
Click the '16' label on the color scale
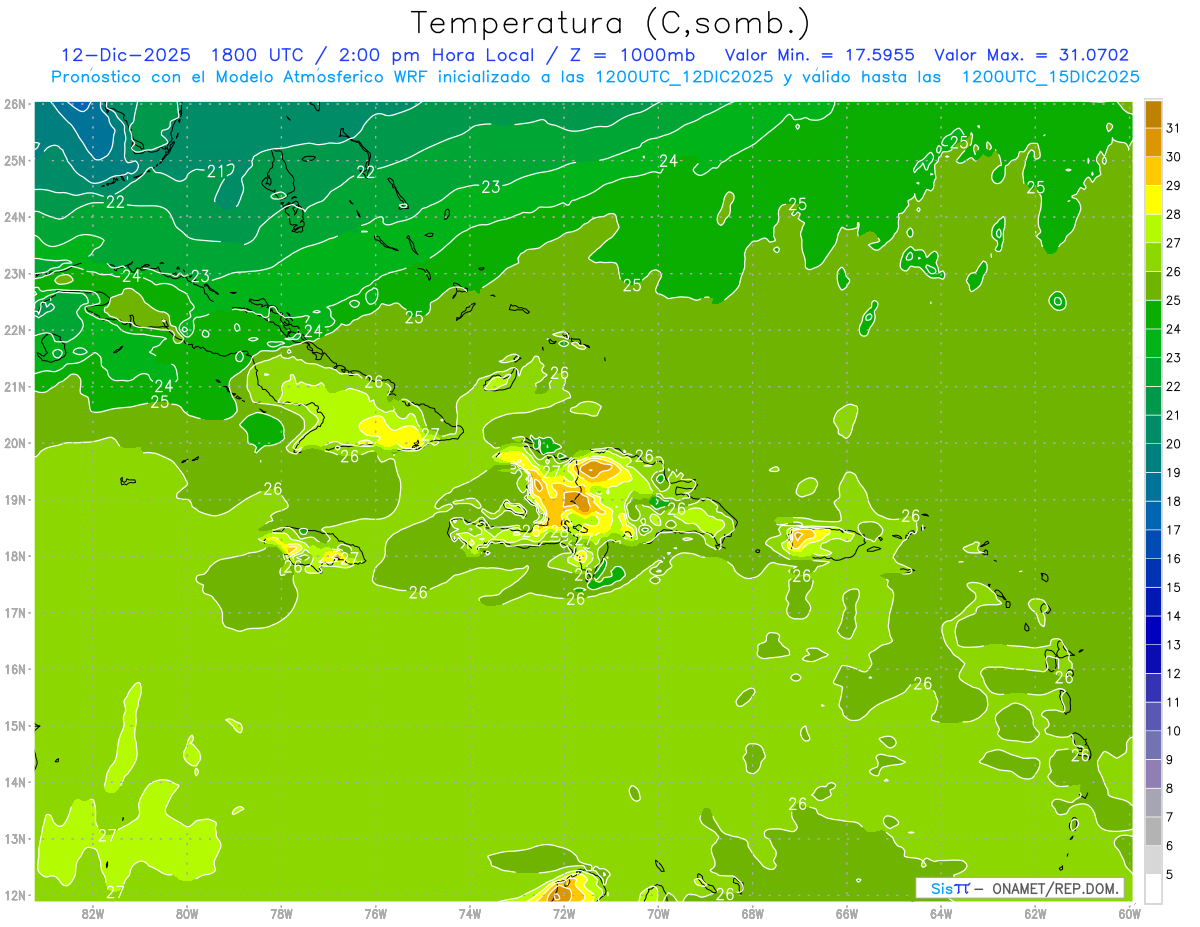tap(1174, 559)
